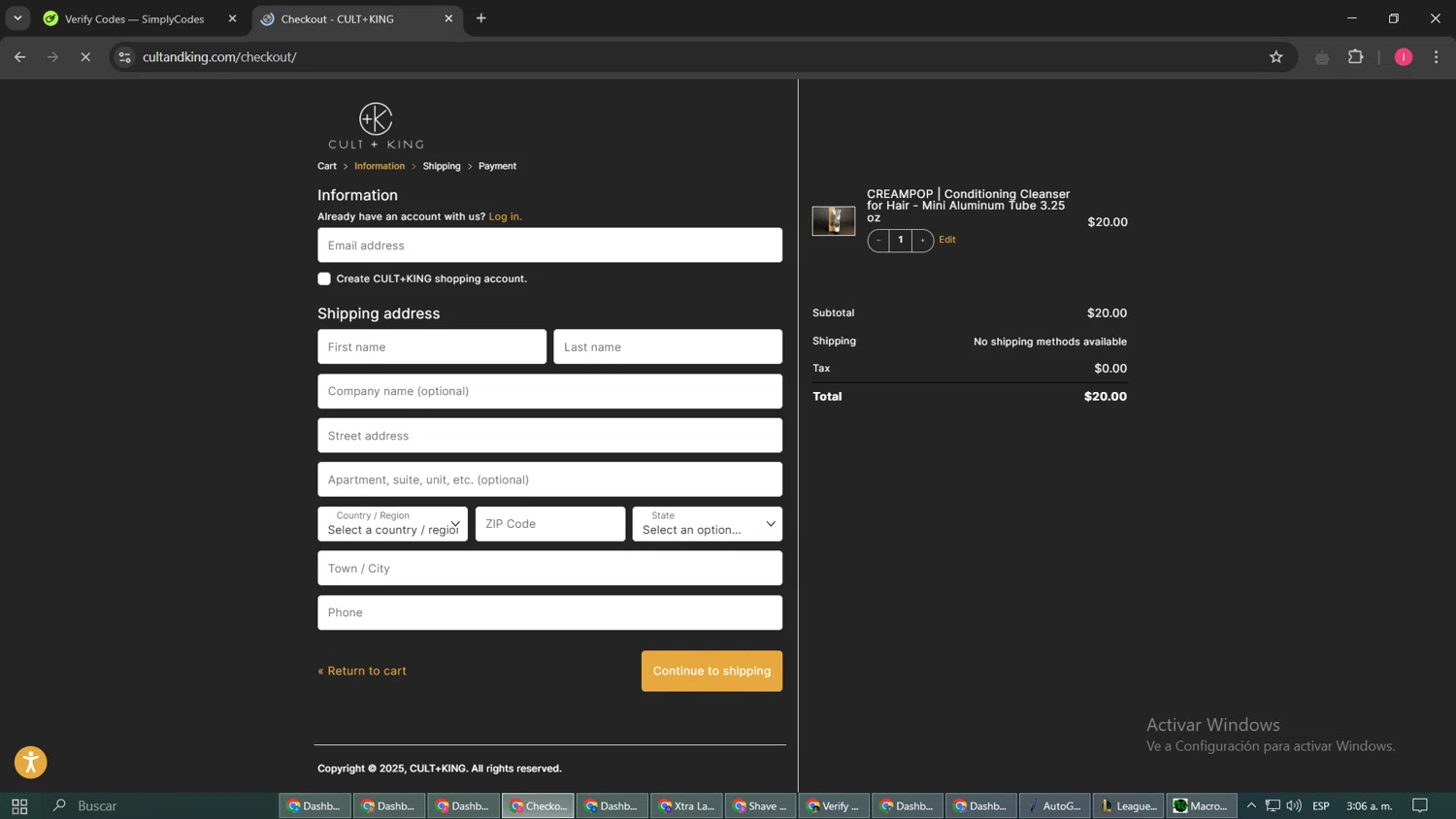Open Verify Chrome window in taskbar

click(834, 805)
